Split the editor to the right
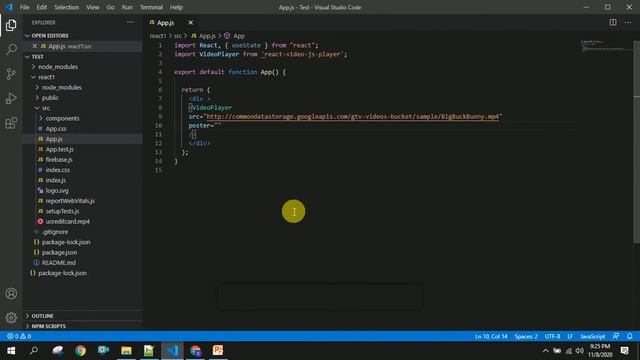 (x=613, y=22)
